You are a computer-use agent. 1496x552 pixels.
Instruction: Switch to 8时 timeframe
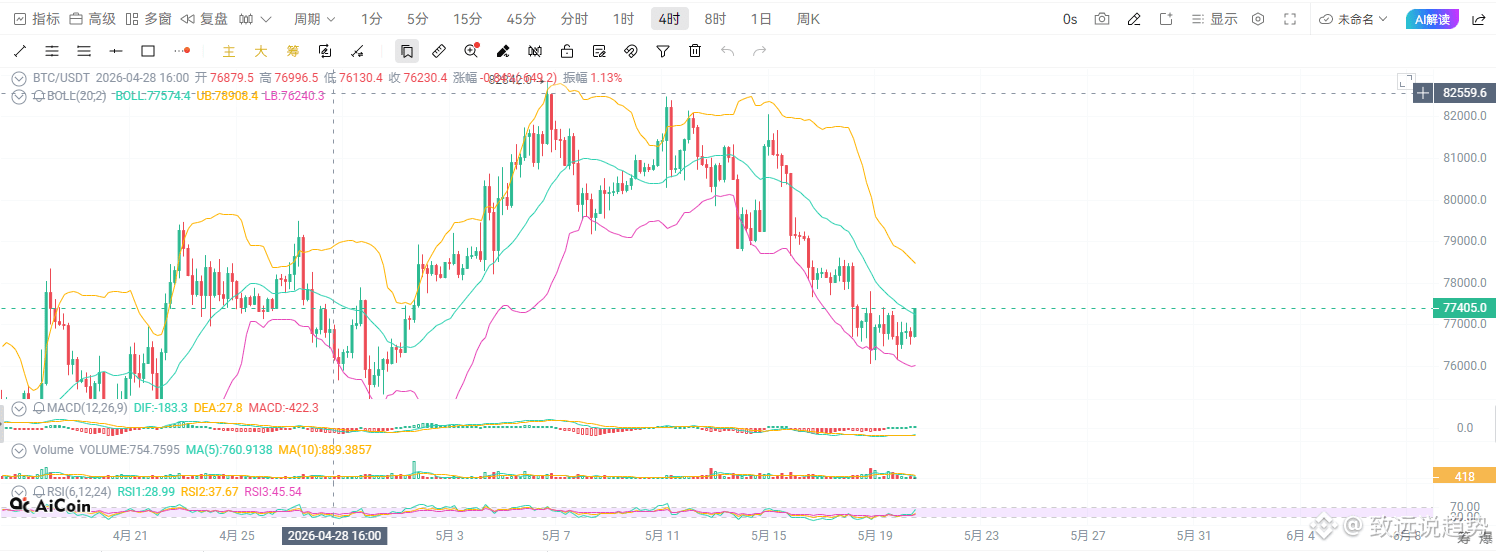(x=715, y=19)
